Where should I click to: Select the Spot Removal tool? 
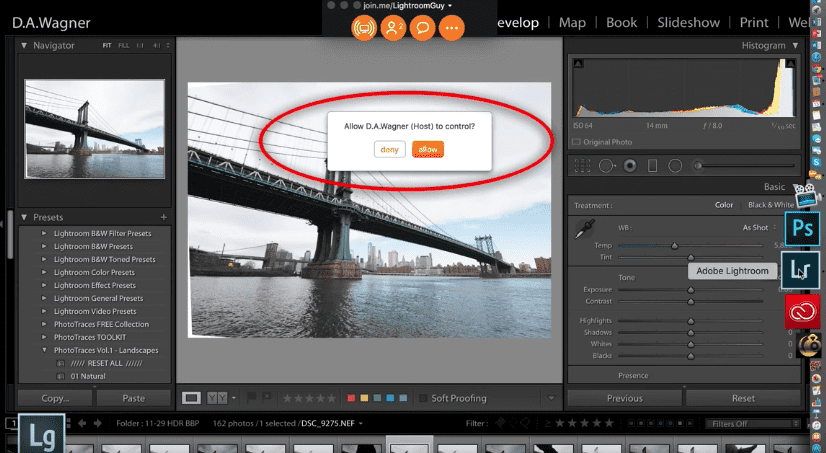(x=606, y=165)
